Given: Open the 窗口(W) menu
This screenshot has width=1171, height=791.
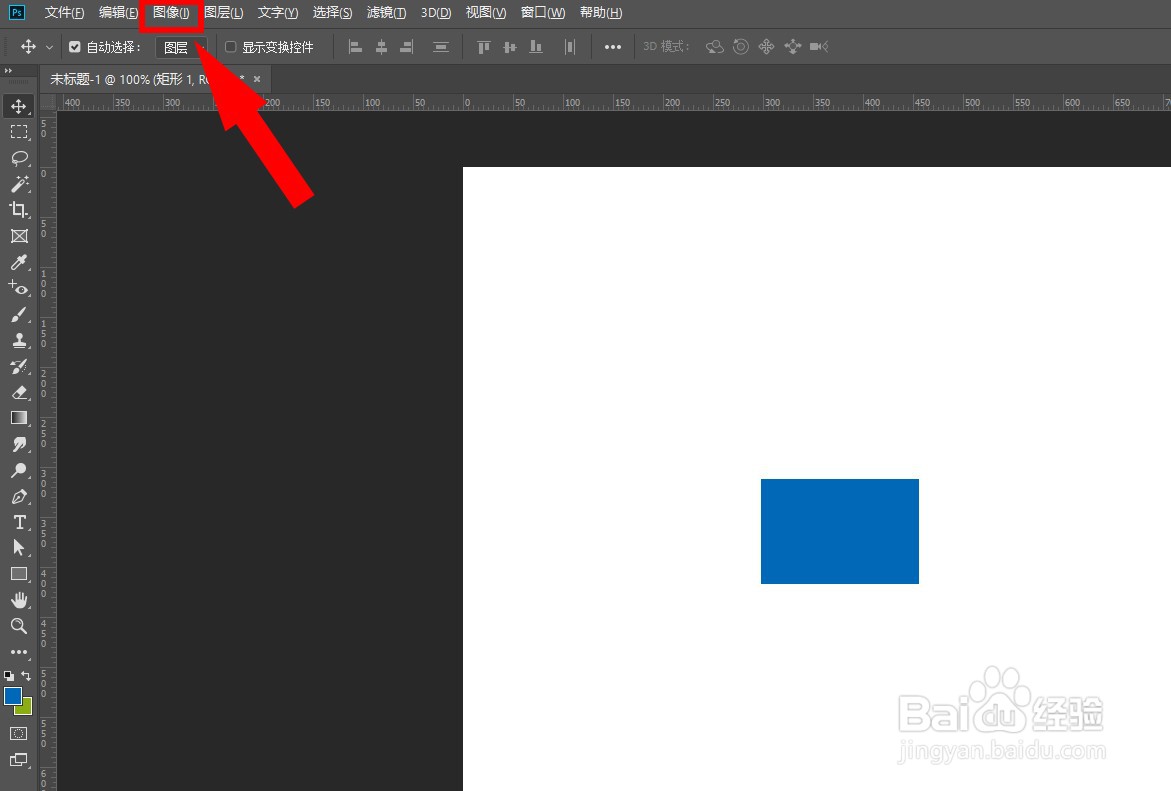Looking at the screenshot, I should click(x=543, y=13).
